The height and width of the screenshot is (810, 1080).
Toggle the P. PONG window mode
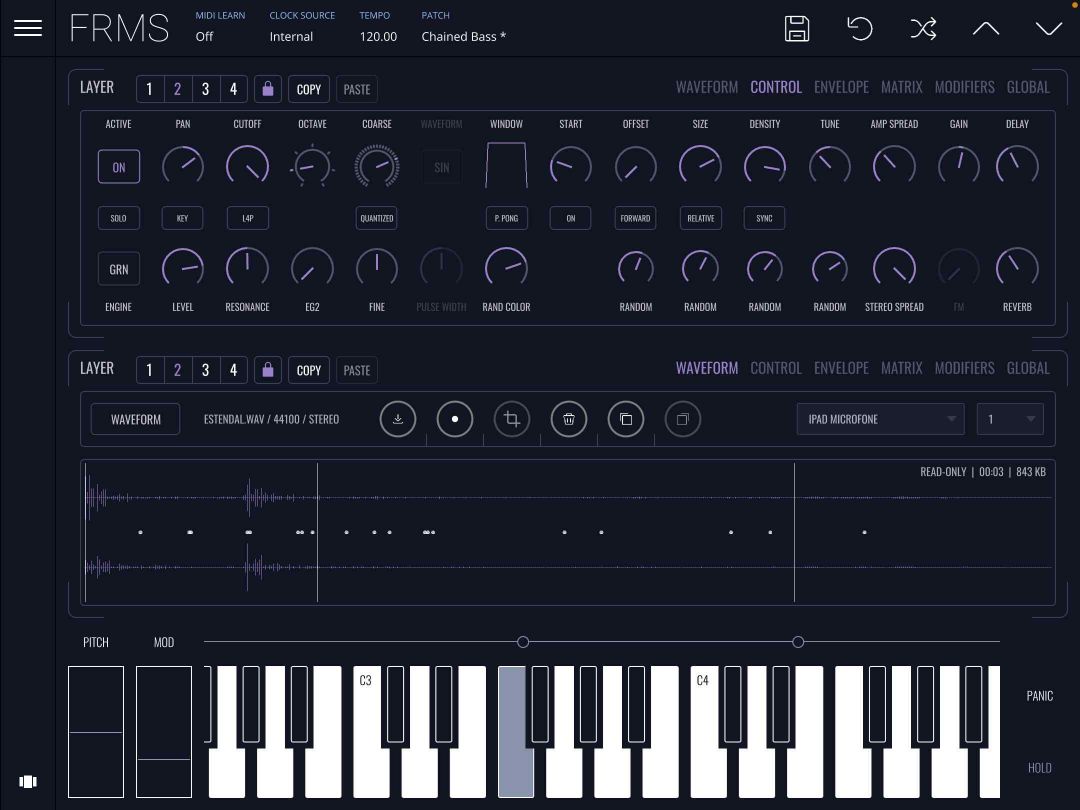click(506, 218)
